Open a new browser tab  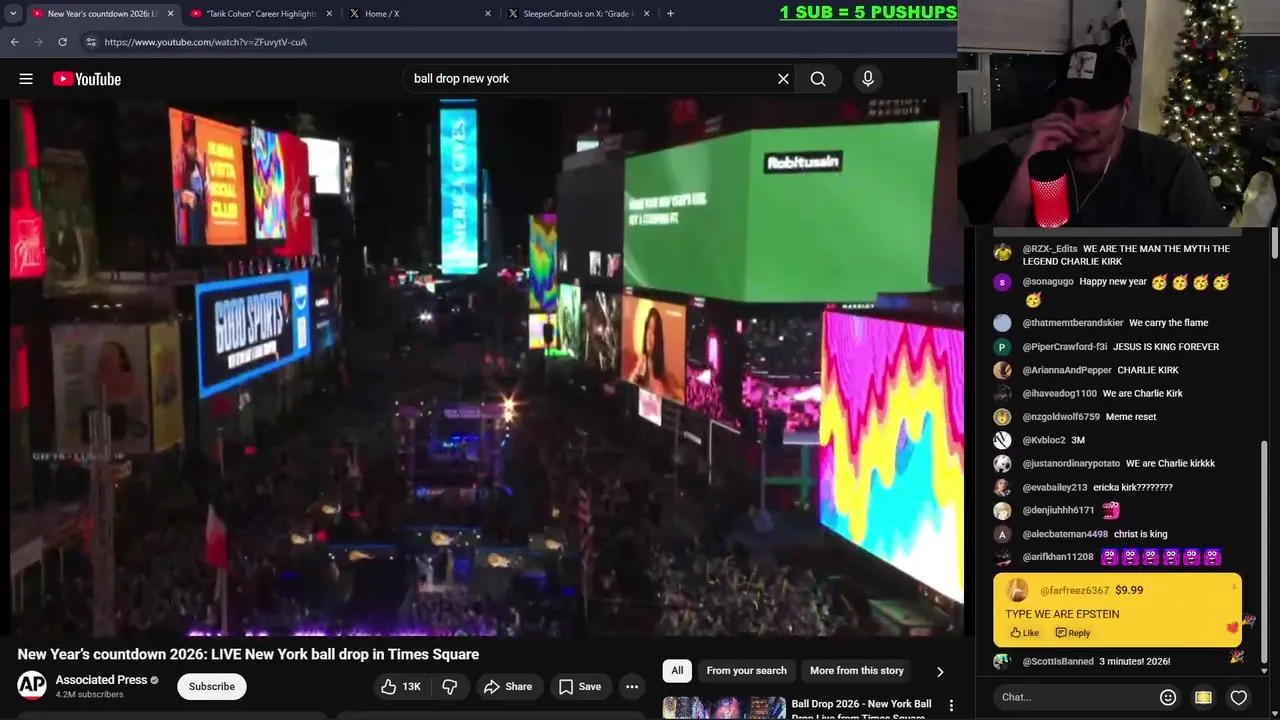pos(670,13)
